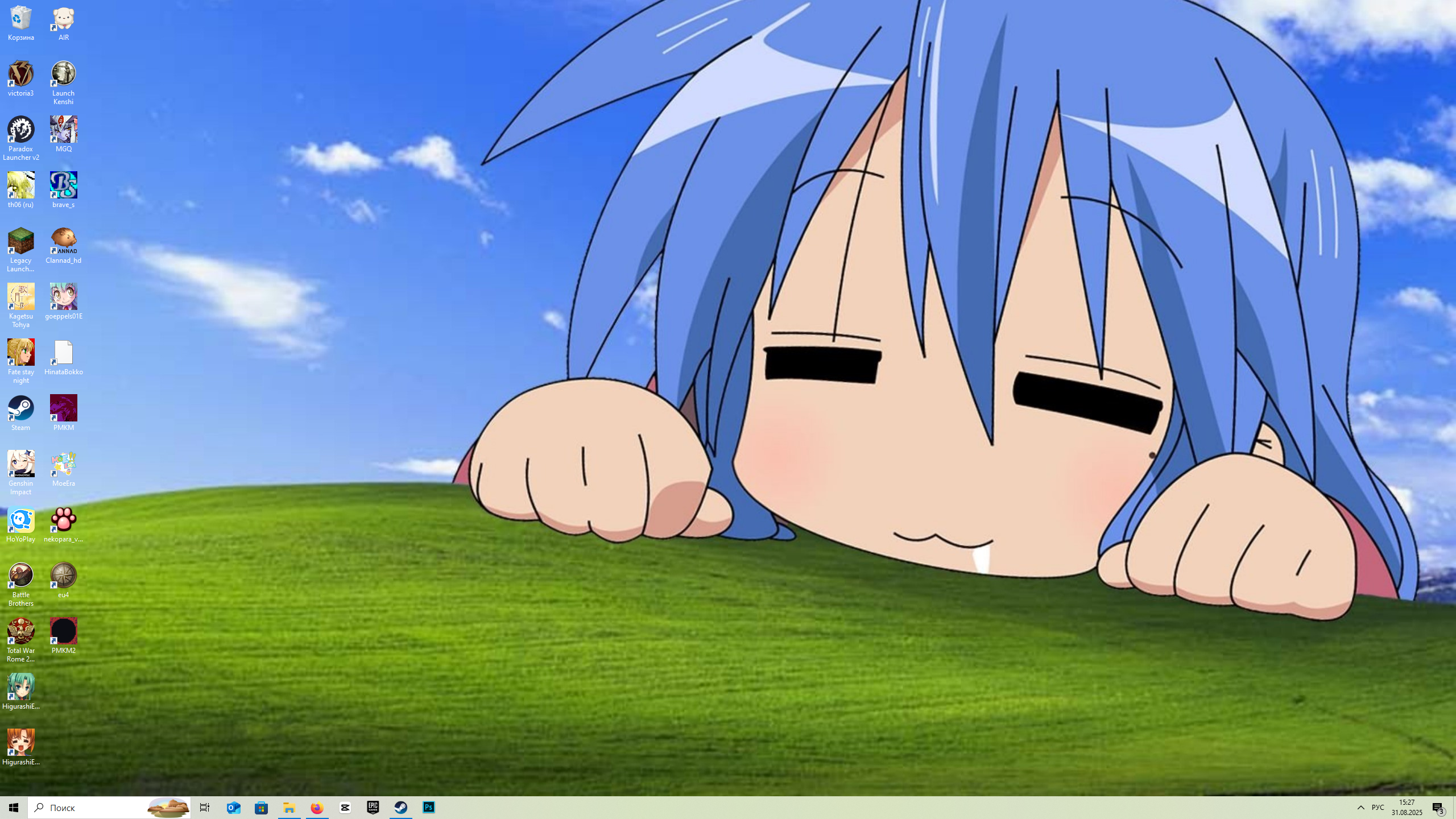
Task: Select the MoeEra desktop shortcut
Action: 64,469
